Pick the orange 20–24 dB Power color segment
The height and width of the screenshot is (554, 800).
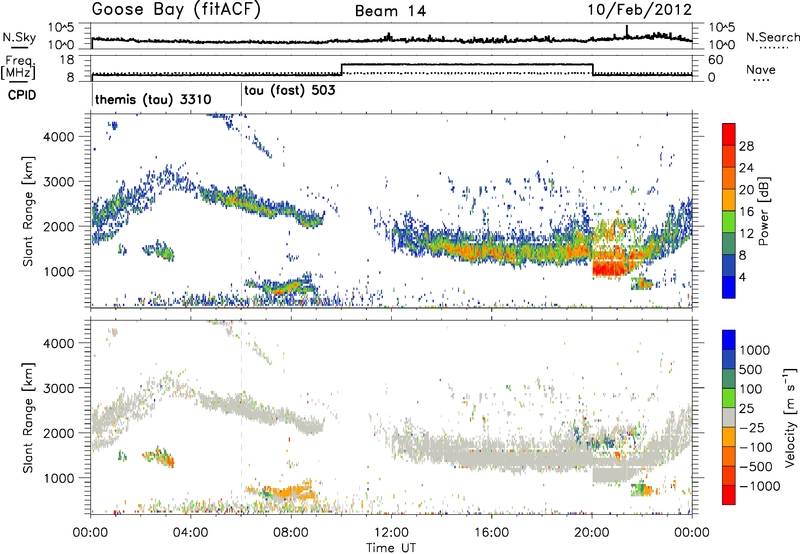click(x=729, y=178)
